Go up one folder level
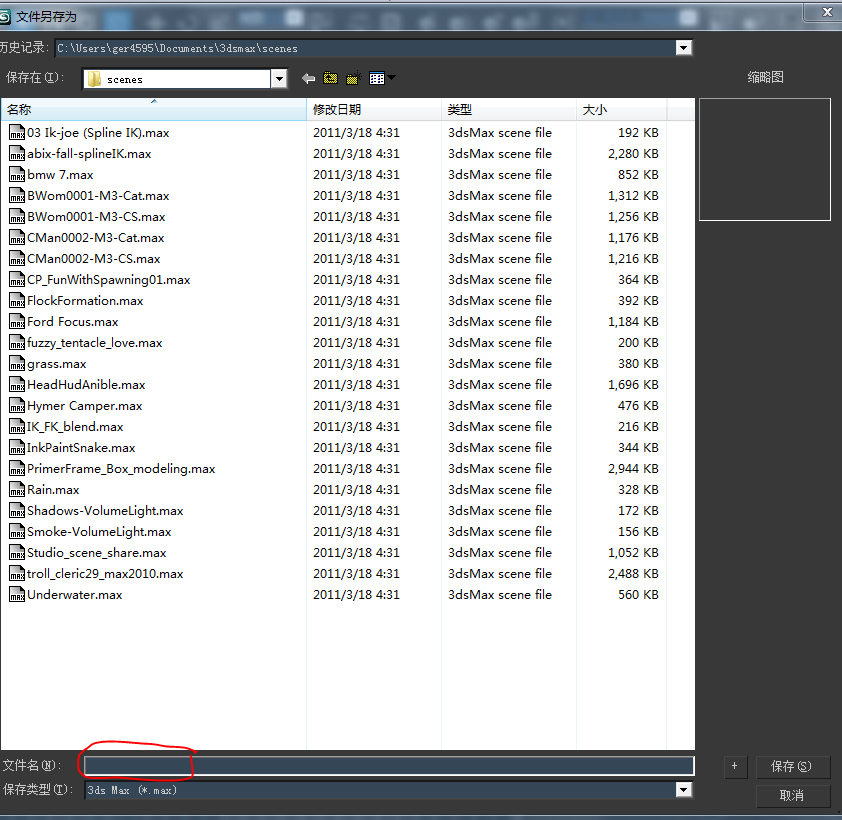 (330, 78)
